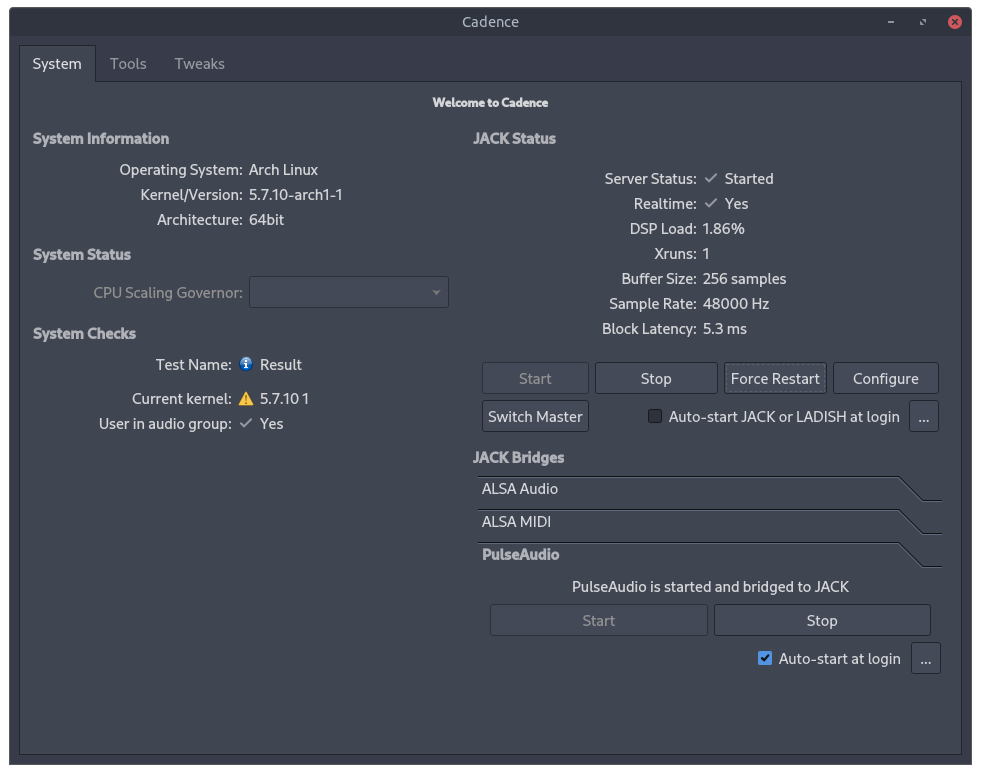The height and width of the screenshot is (774, 981).
Task: Open the CPU Scaling Governor dropdown
Action: click(349, 293)
